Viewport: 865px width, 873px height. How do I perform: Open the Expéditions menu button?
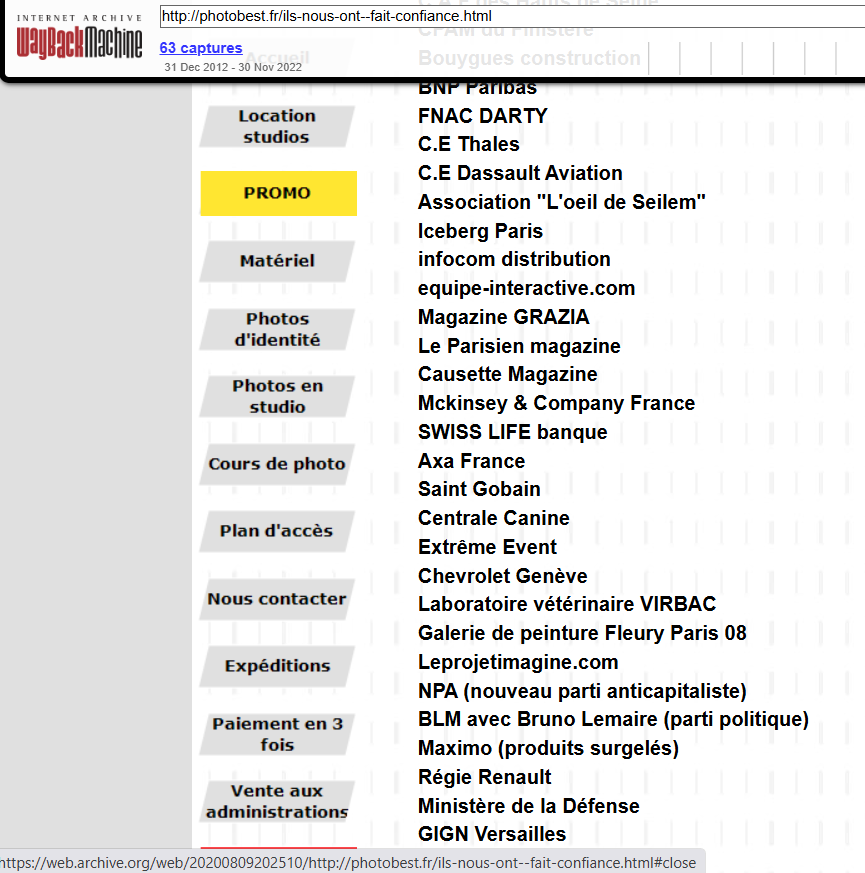tap(277, 666)
